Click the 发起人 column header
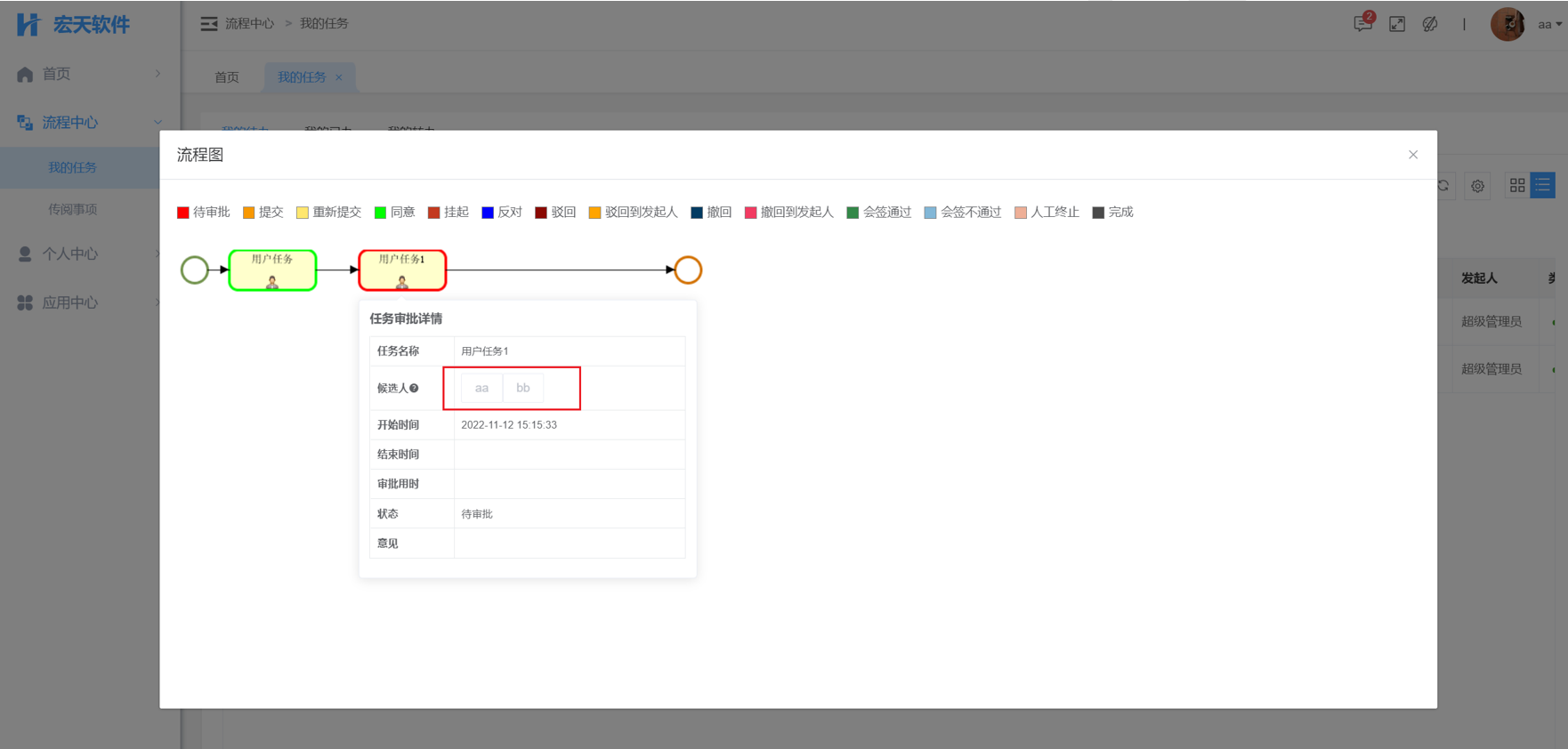Screen dimensions: 1568x749 tap(1479, 278)
